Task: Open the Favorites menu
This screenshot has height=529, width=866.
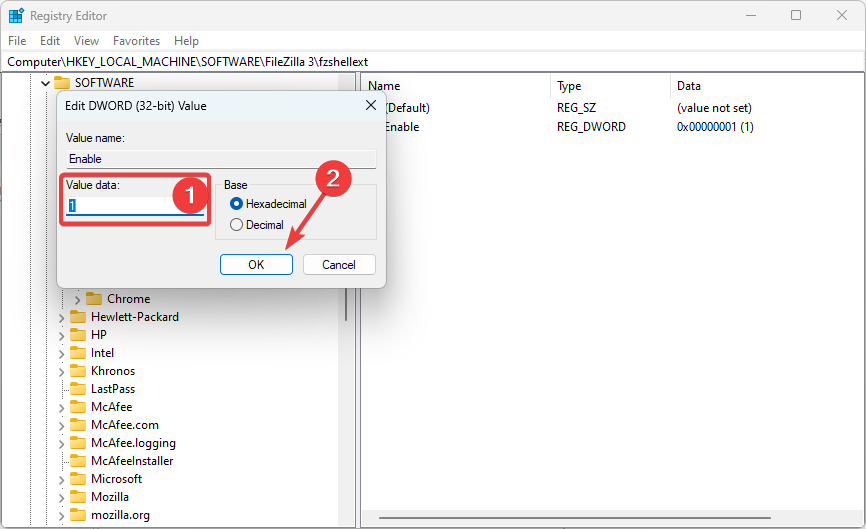Action: pyautogui.click(x=136, y=41)
